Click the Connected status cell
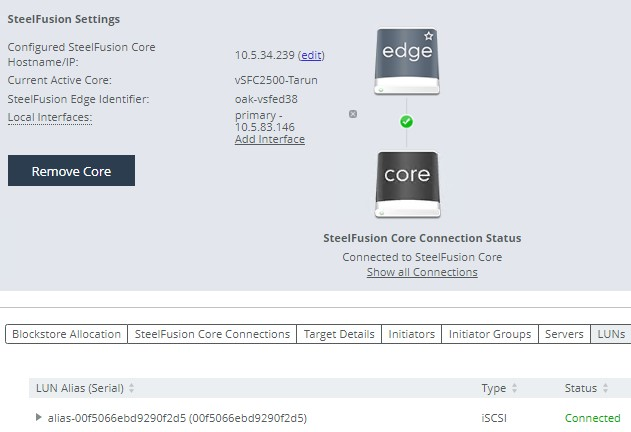 [592, 418]
